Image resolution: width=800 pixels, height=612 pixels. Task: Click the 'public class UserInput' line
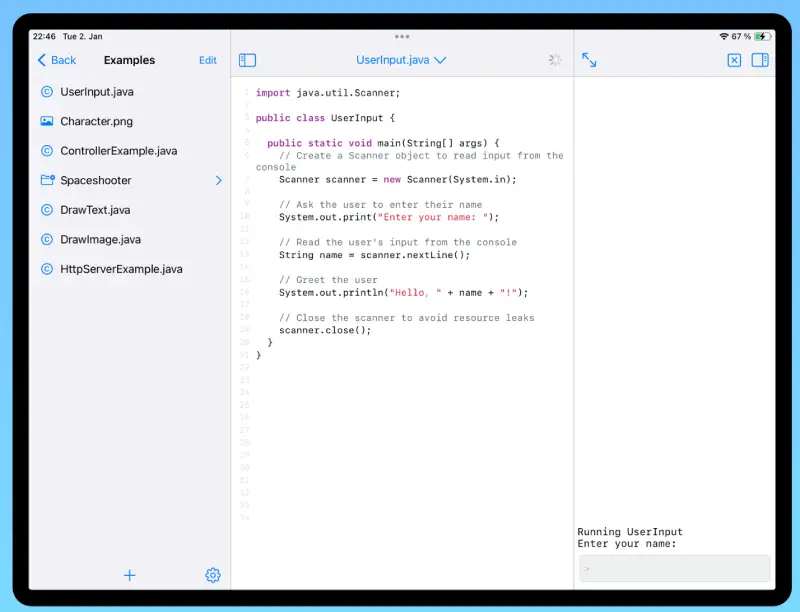point(325,118)
